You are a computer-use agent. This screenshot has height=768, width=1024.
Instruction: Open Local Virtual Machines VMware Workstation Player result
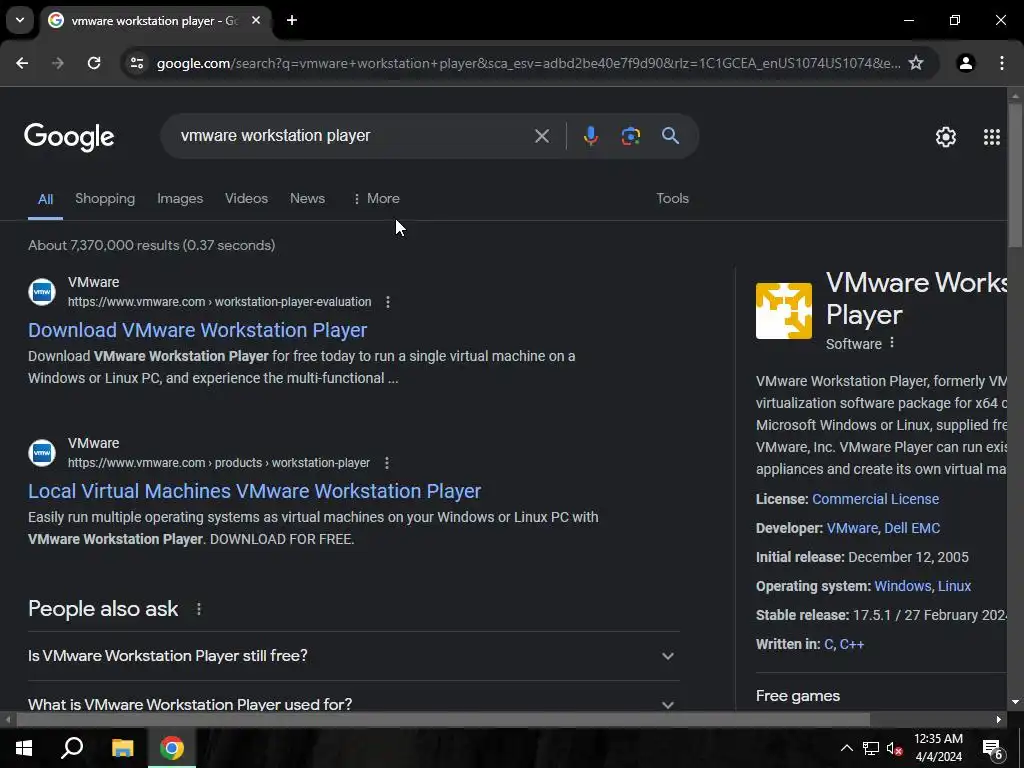click(255, 491)
